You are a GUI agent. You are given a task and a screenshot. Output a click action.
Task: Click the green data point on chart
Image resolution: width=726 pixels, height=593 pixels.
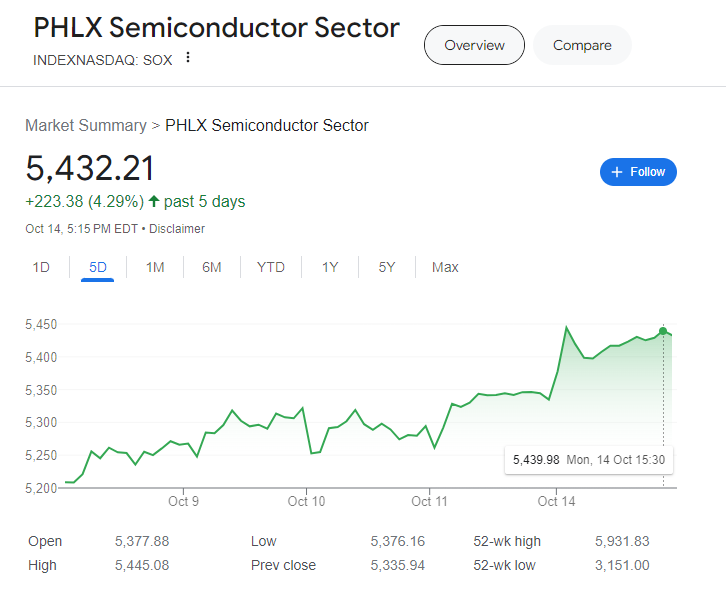coord(663,331)
